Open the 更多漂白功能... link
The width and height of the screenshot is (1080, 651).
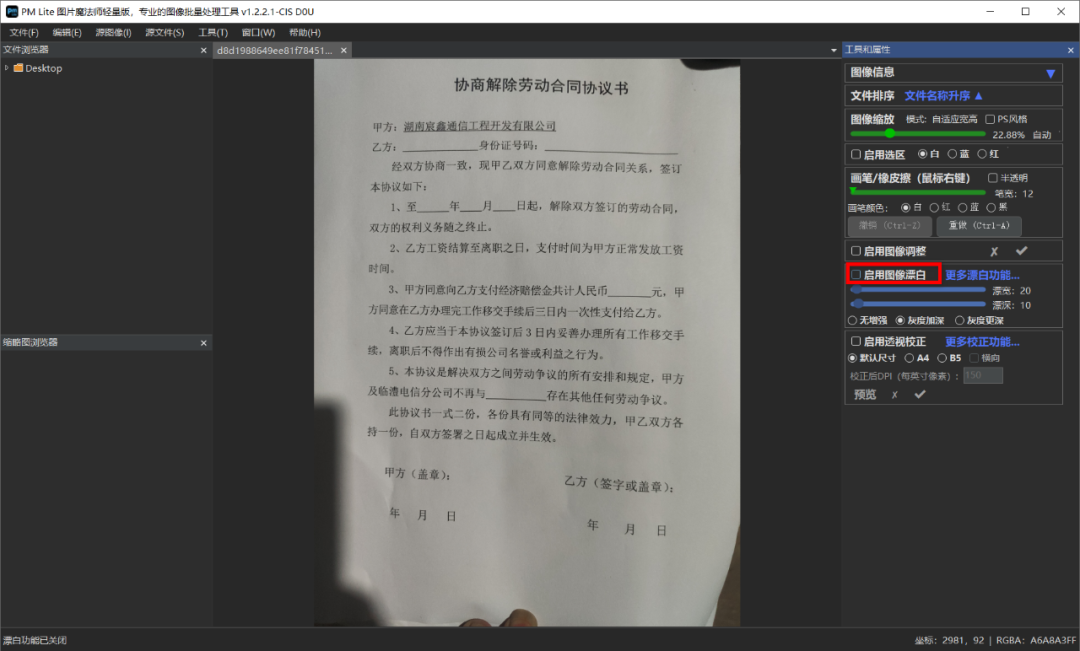982,275
